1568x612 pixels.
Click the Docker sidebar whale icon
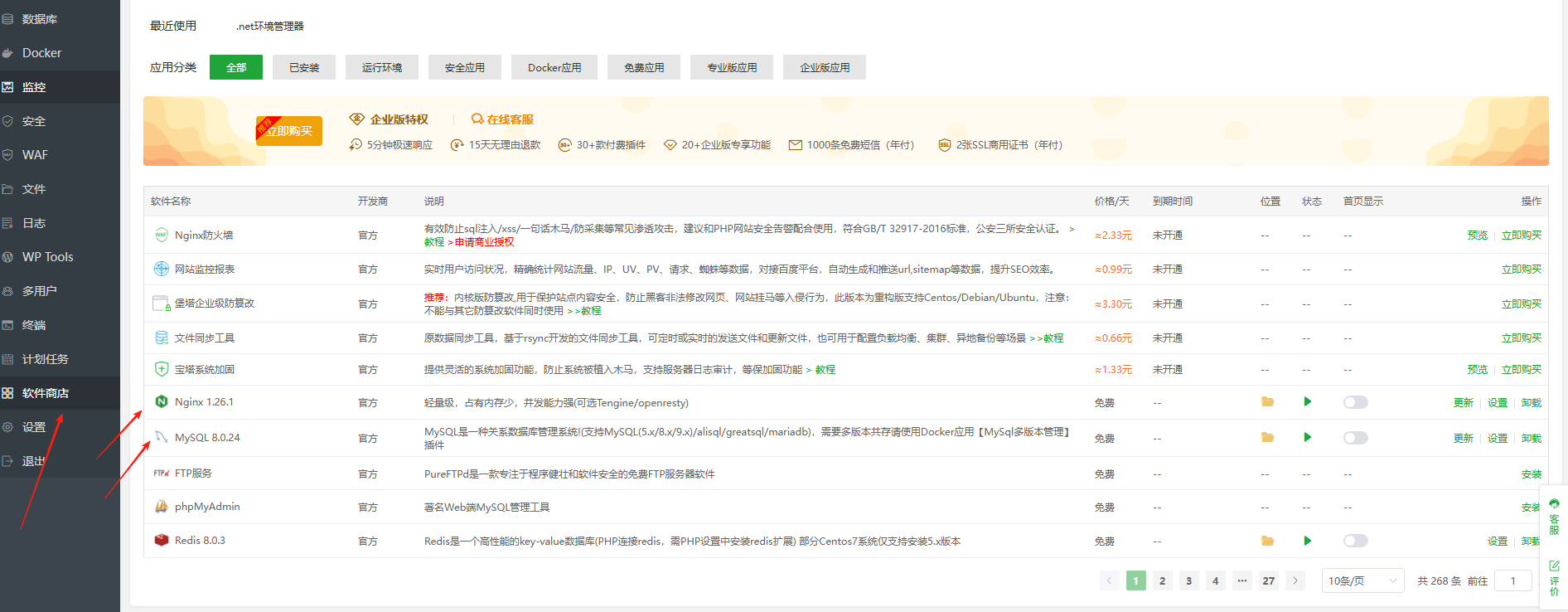(x=7, y=53)
